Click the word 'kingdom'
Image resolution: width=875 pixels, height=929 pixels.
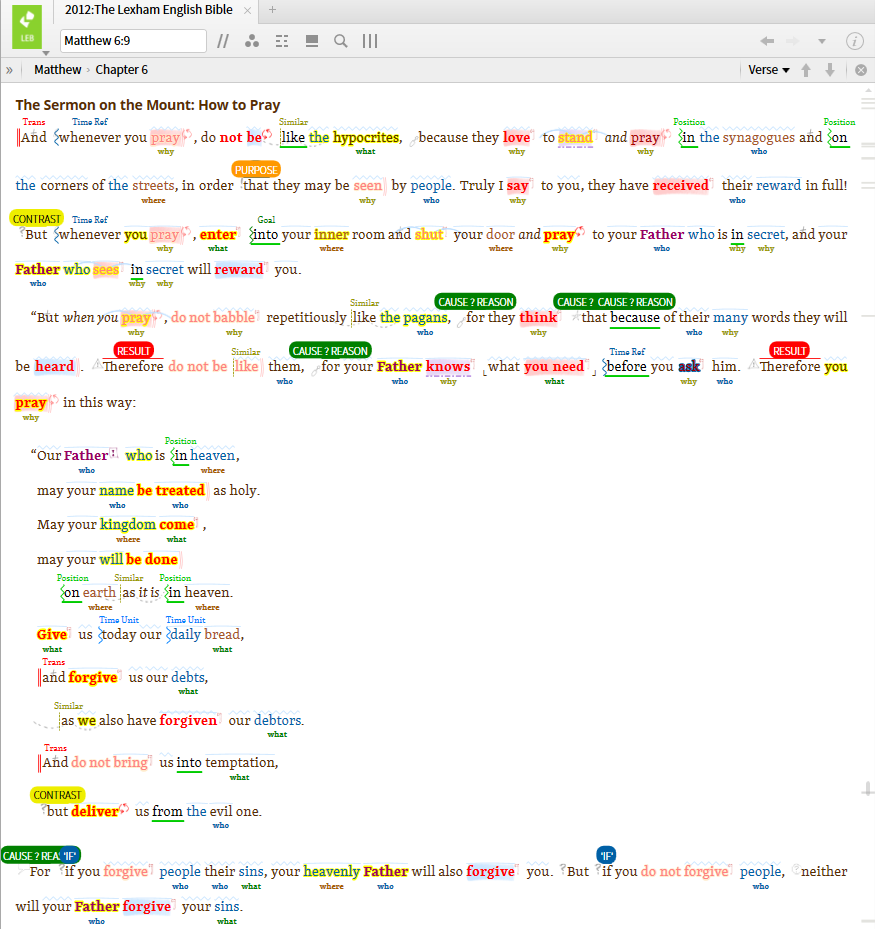pos(128,525)
